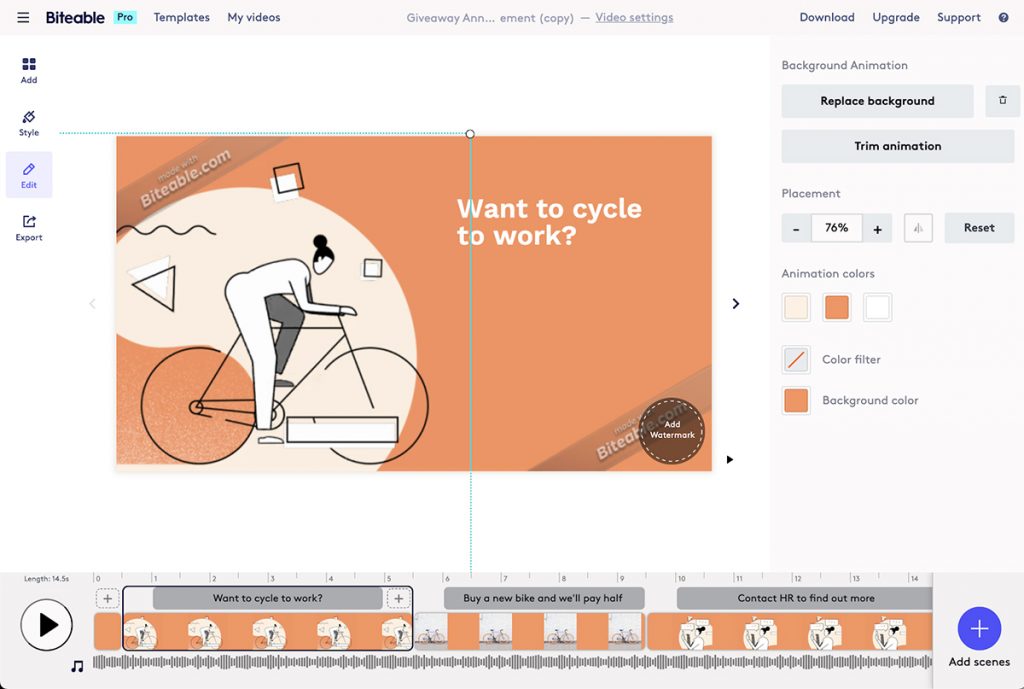Switch to the Edit panel
The image size is (1024, 689).
[x=28, y=174]
